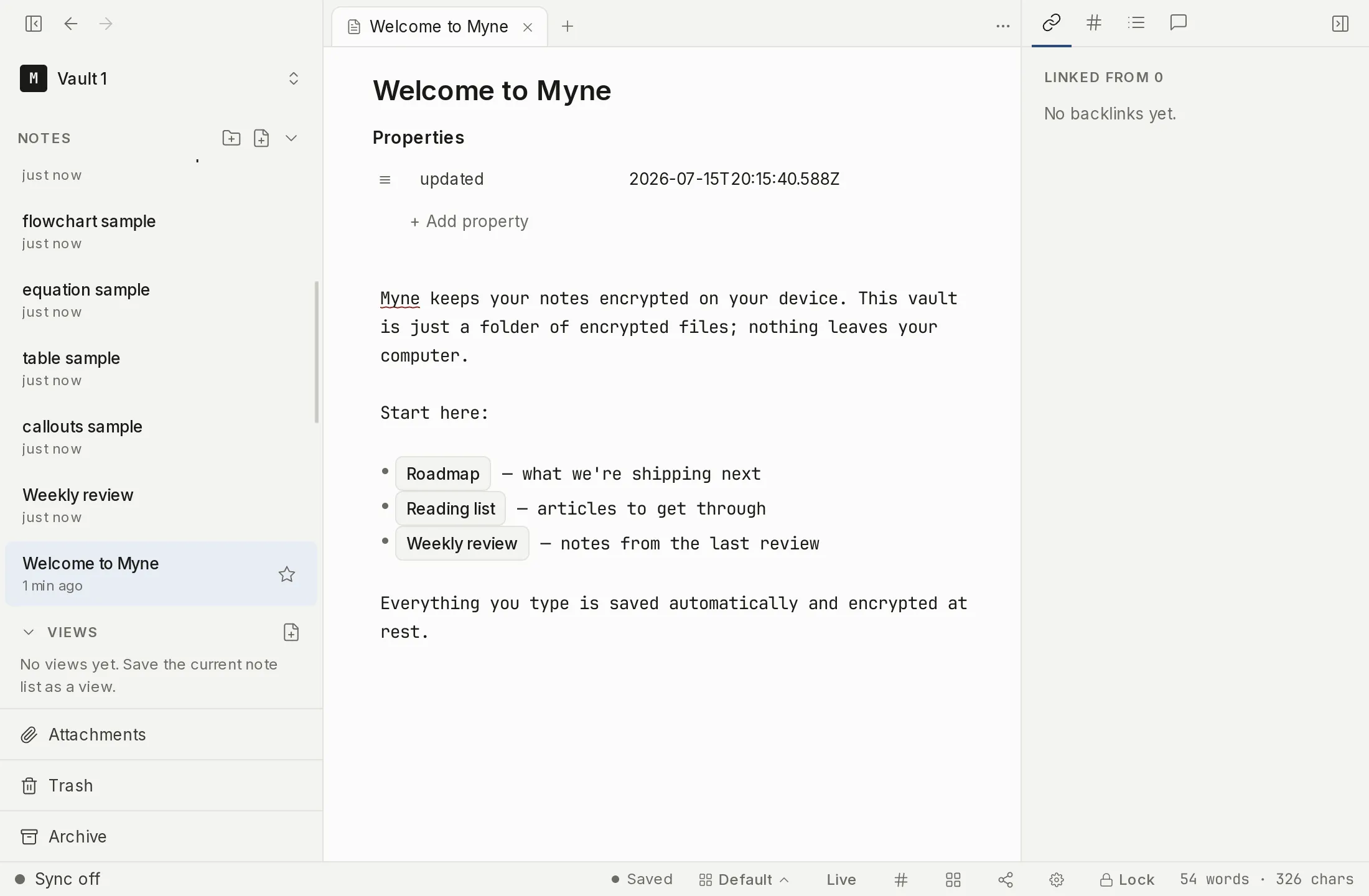Open the comments panel icon

[x=1179, y=23]
